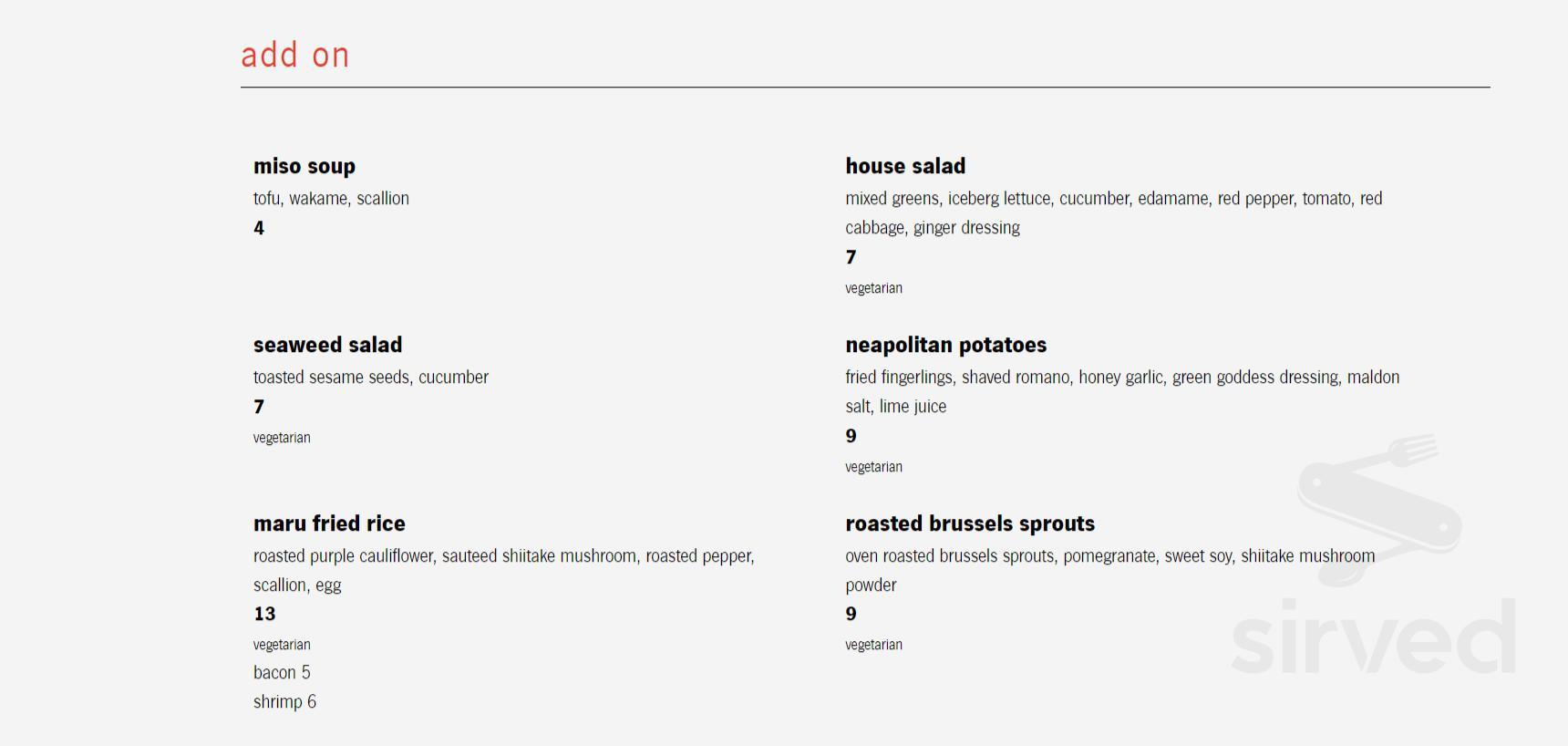Select the neapolitan potatoes item title
The width and height of the screenshot is (1568, 746).
pos(946,345)
